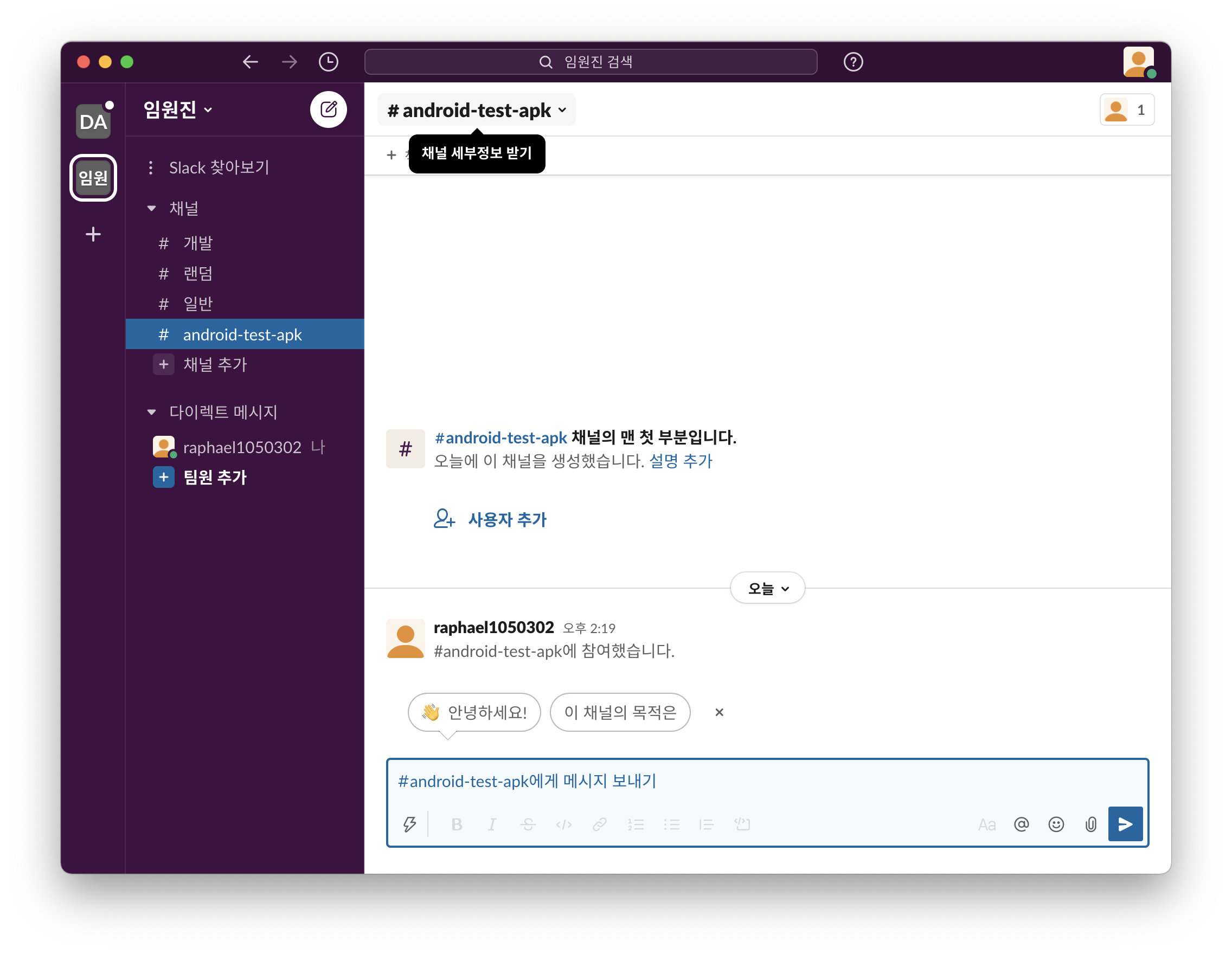Open the history clock icon
Image resolution: width=1232 pixels, height=954 pixels.
328,61
